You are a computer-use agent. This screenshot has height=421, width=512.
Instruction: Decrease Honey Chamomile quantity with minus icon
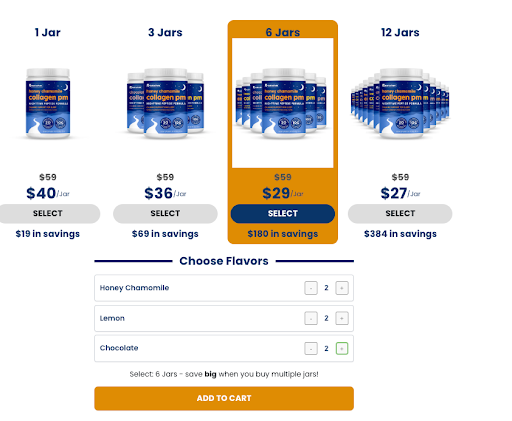(311, 288)
